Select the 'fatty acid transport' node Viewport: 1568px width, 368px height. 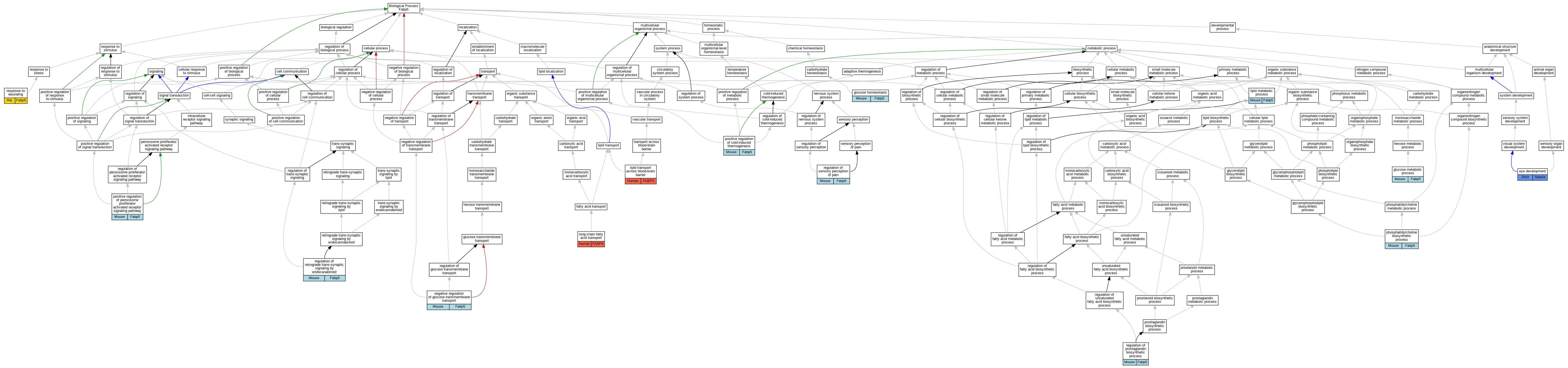pyautogui.click(x=591, y=207)
